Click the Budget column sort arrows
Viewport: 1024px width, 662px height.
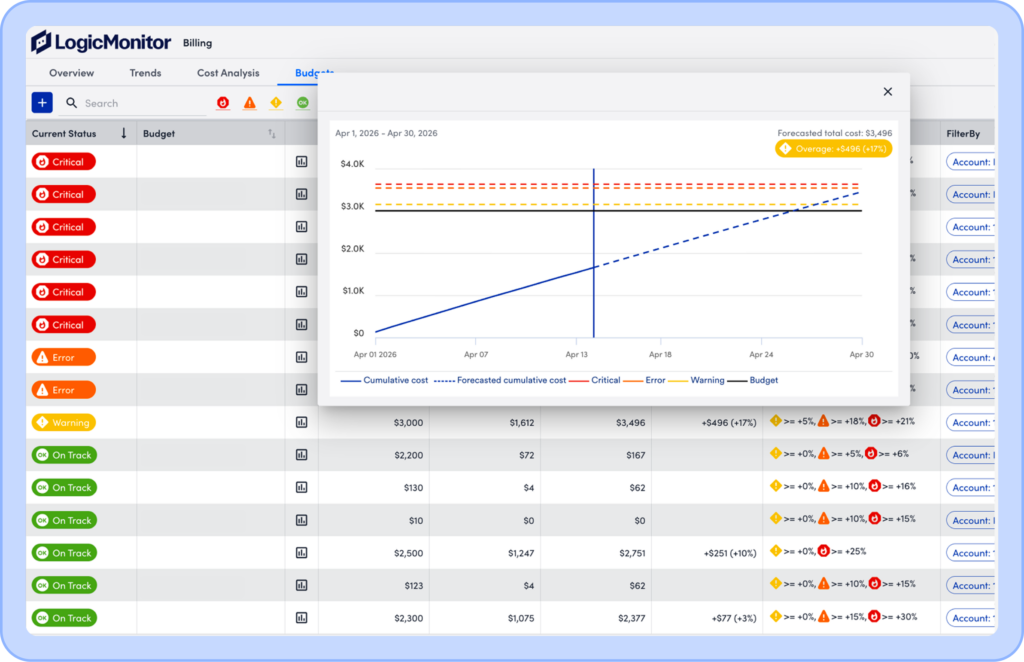(272, 134)
